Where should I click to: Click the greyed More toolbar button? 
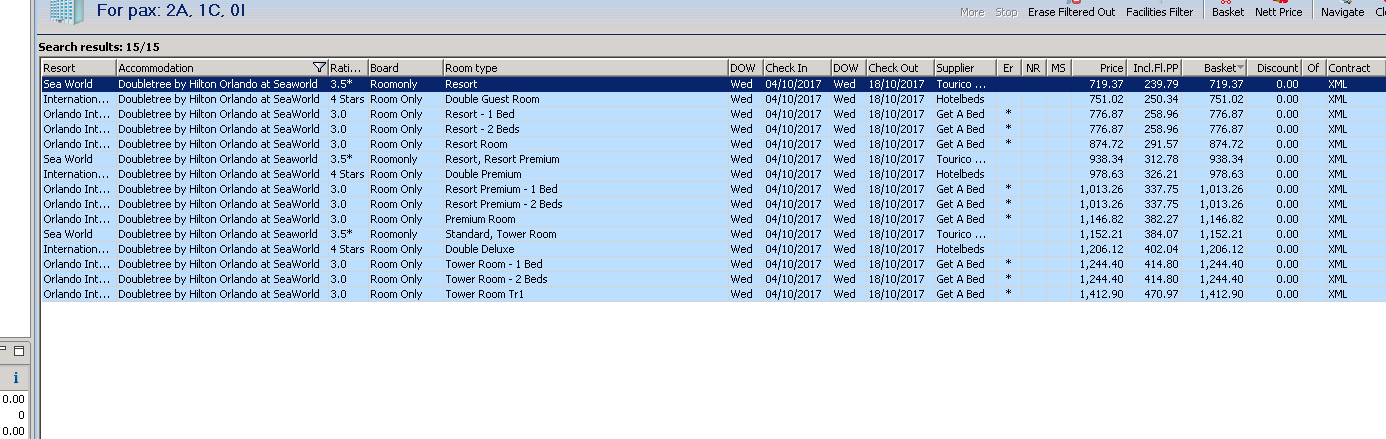pos(972,12)
